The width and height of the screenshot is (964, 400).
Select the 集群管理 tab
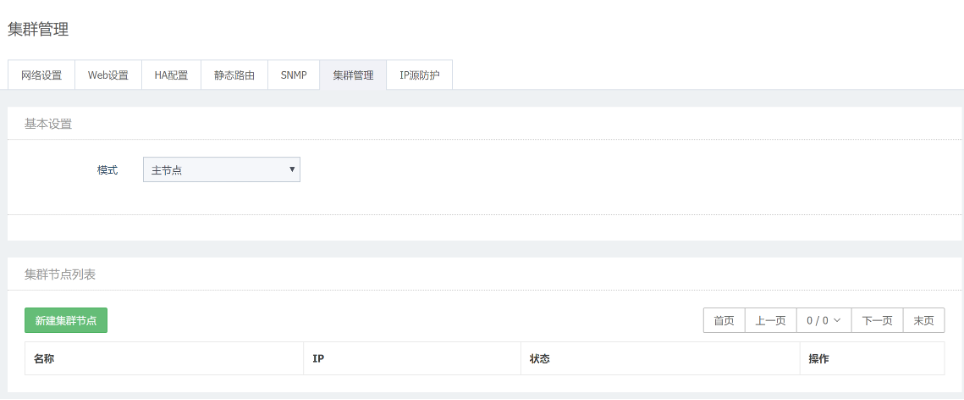353,76
